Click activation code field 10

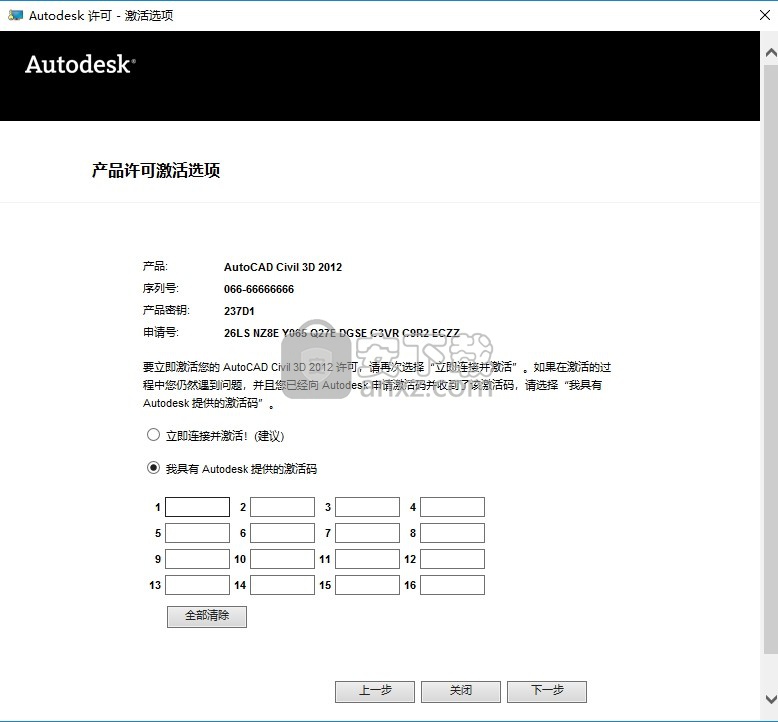(282, 559)
